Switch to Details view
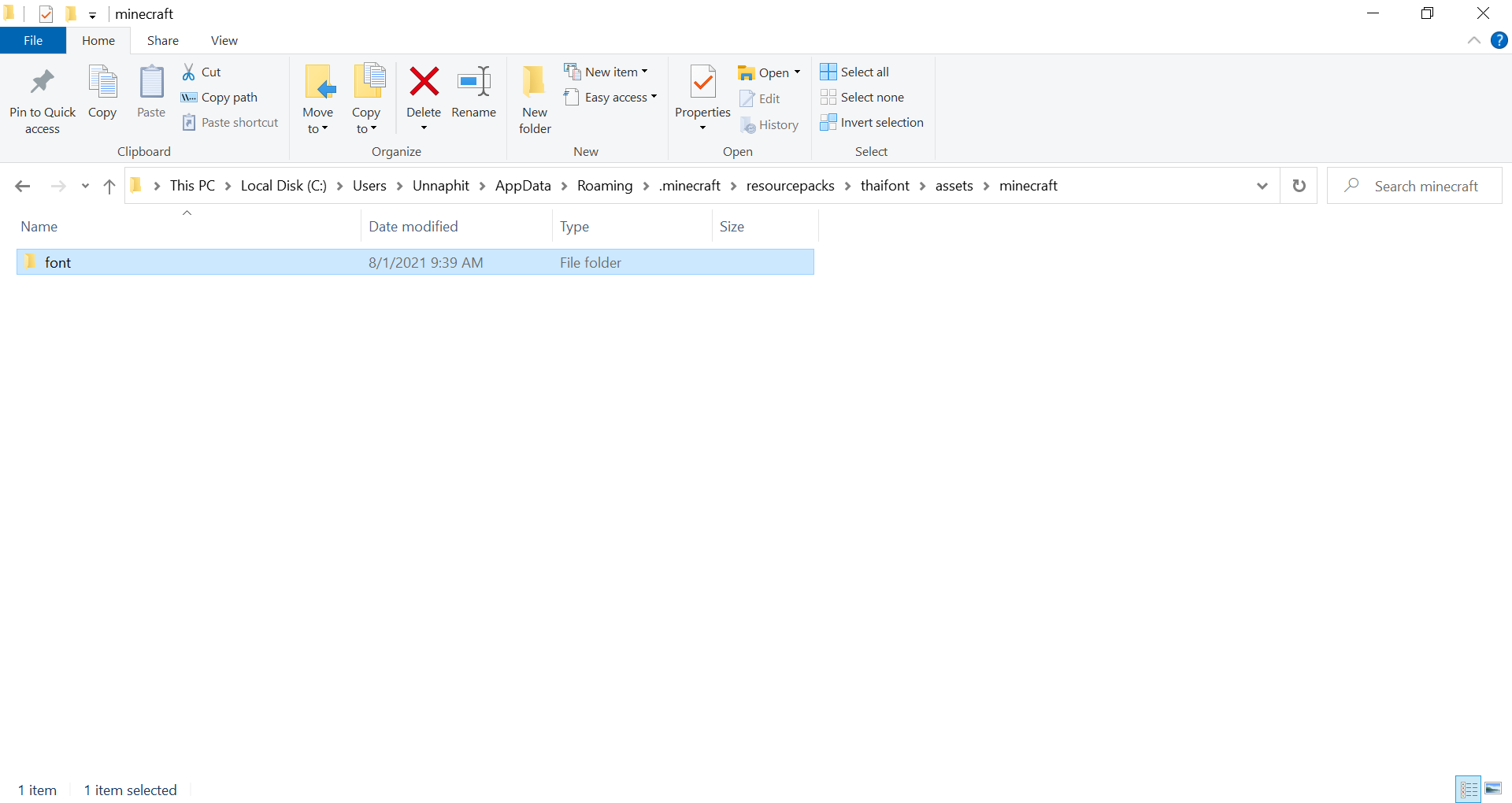This screenshot has height=803, width=1512. point(1469,789)
